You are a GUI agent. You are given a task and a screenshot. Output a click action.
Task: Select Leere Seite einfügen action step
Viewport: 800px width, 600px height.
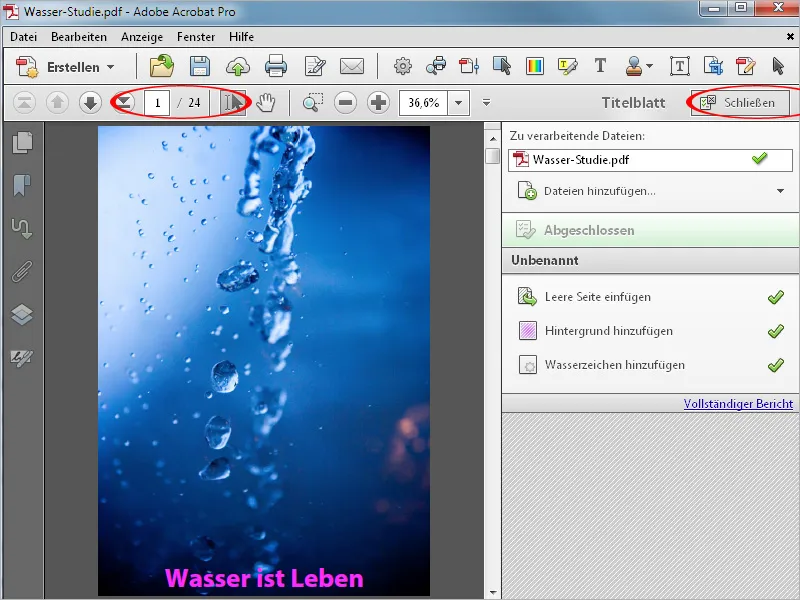pos(651,297)
